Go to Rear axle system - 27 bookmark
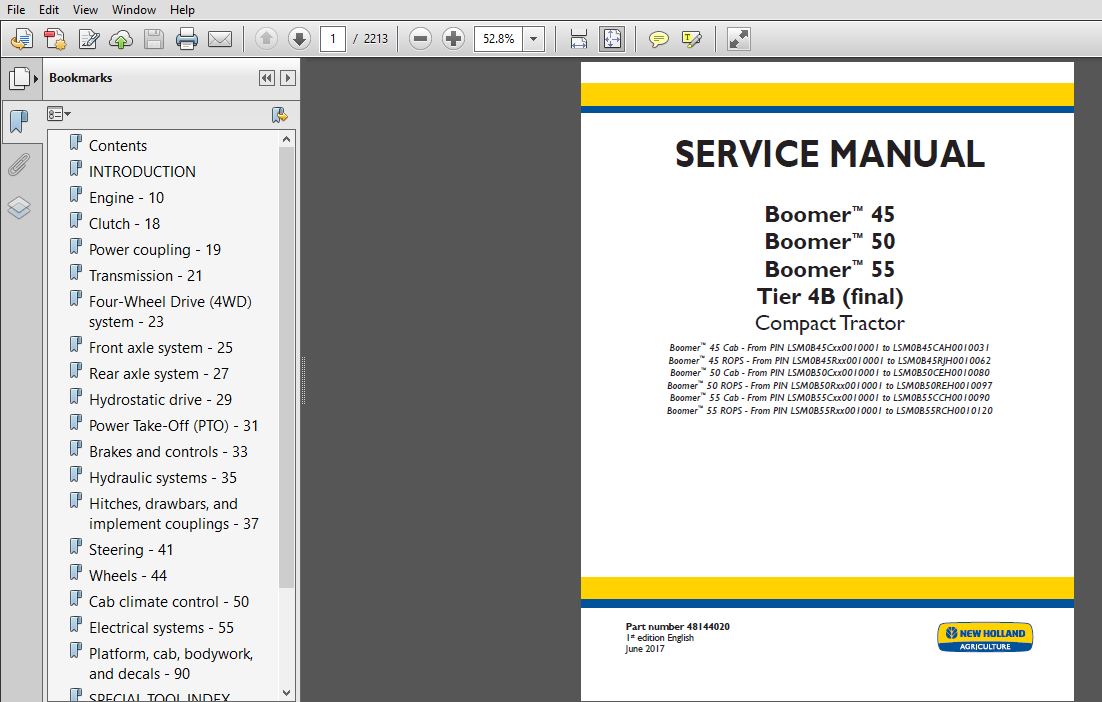Screen dimensions: 1102x702 tap(159, 374)
